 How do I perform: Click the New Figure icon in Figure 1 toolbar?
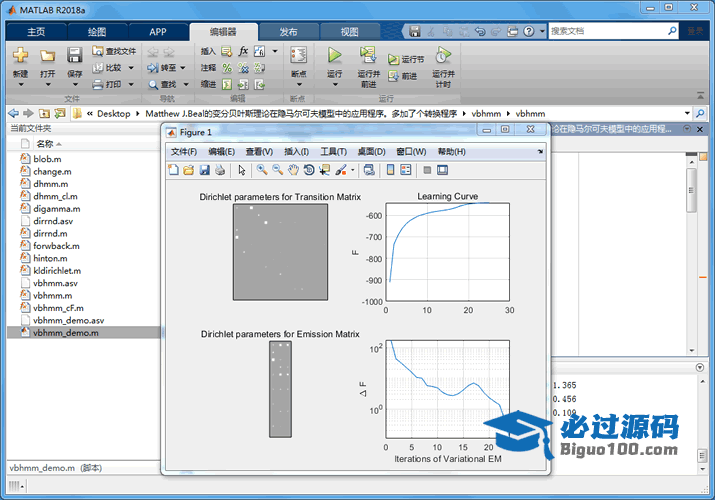point(173,170)
